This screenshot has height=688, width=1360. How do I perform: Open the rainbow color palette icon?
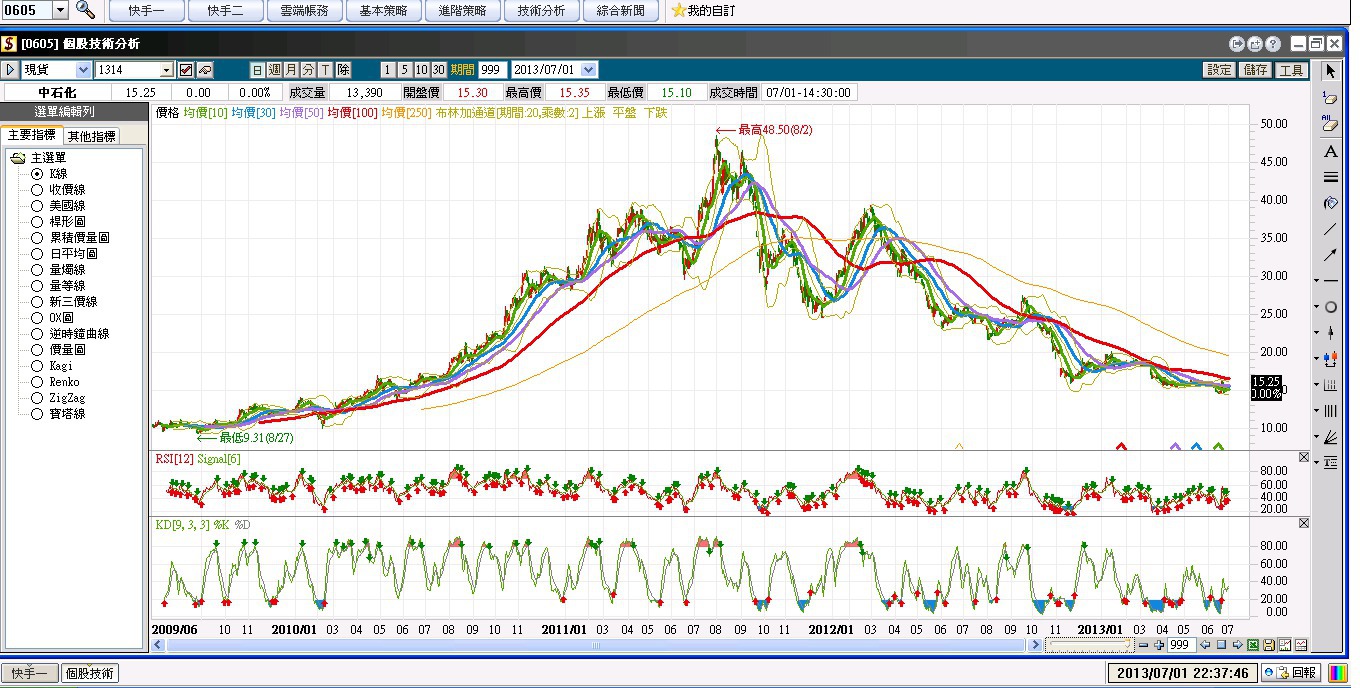tap(1337, 673)
